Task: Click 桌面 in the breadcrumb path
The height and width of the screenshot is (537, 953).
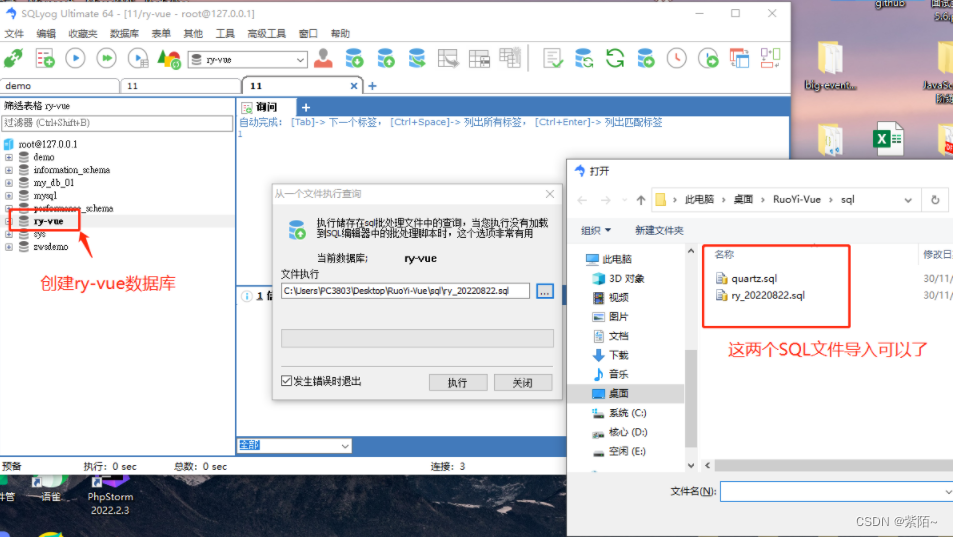Action: (x=743, y=199)
